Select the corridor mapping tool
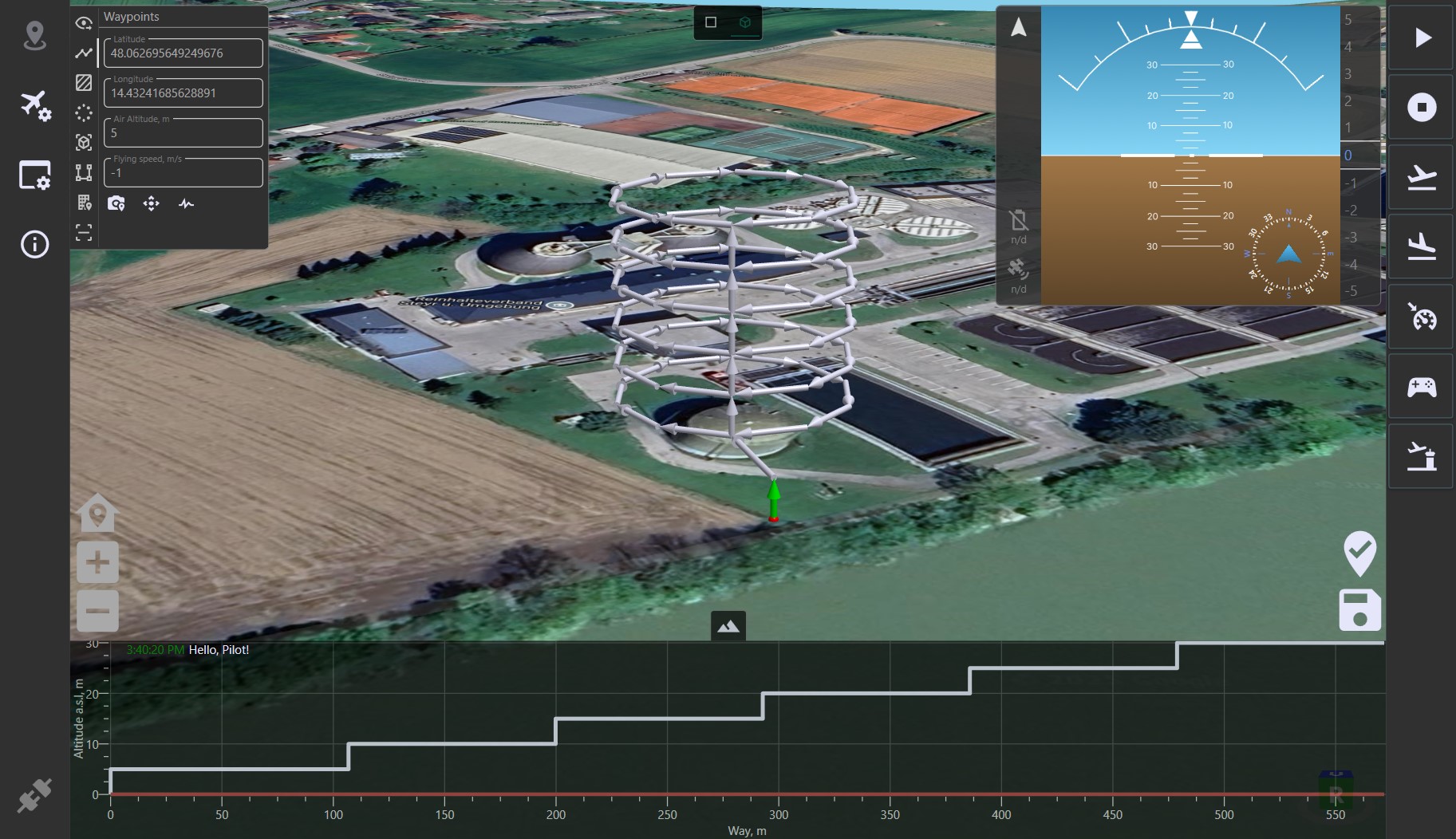This screenshot has width=1456, height=839. pos(84,172)
